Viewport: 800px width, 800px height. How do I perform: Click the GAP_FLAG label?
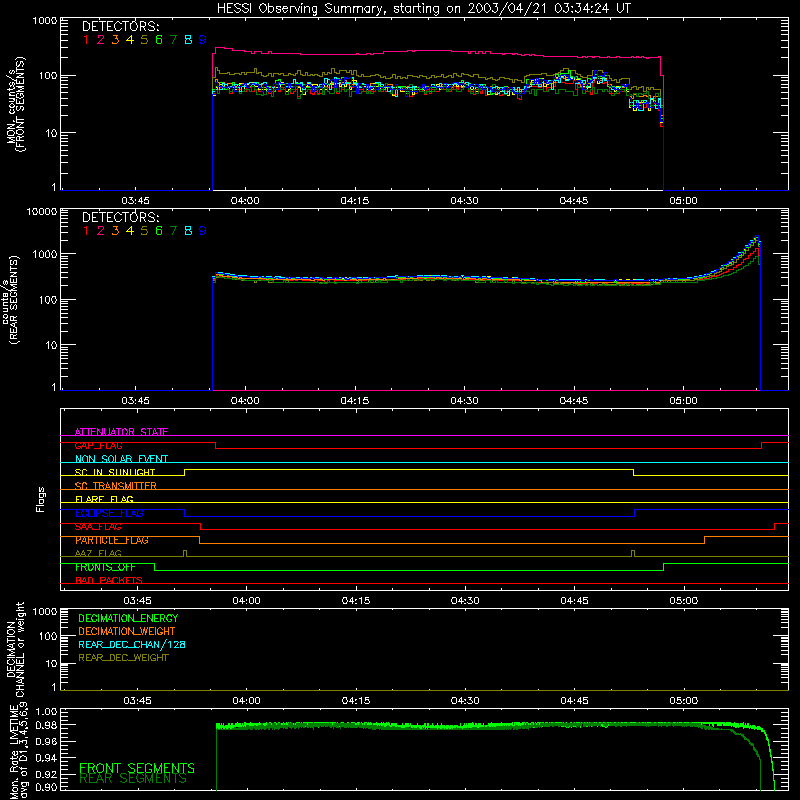(x=98, y=445)
